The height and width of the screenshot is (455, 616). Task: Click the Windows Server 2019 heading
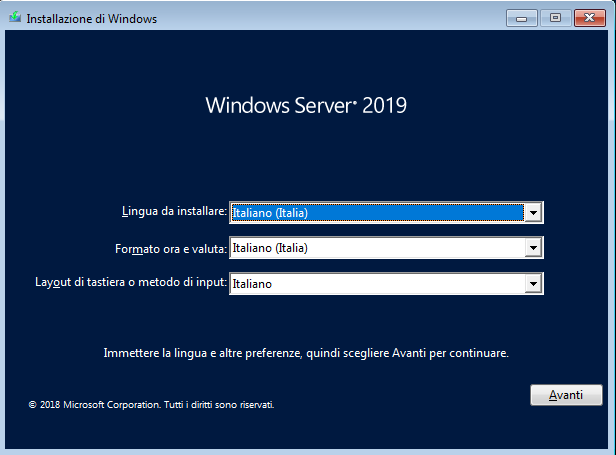tap(306, 105)
